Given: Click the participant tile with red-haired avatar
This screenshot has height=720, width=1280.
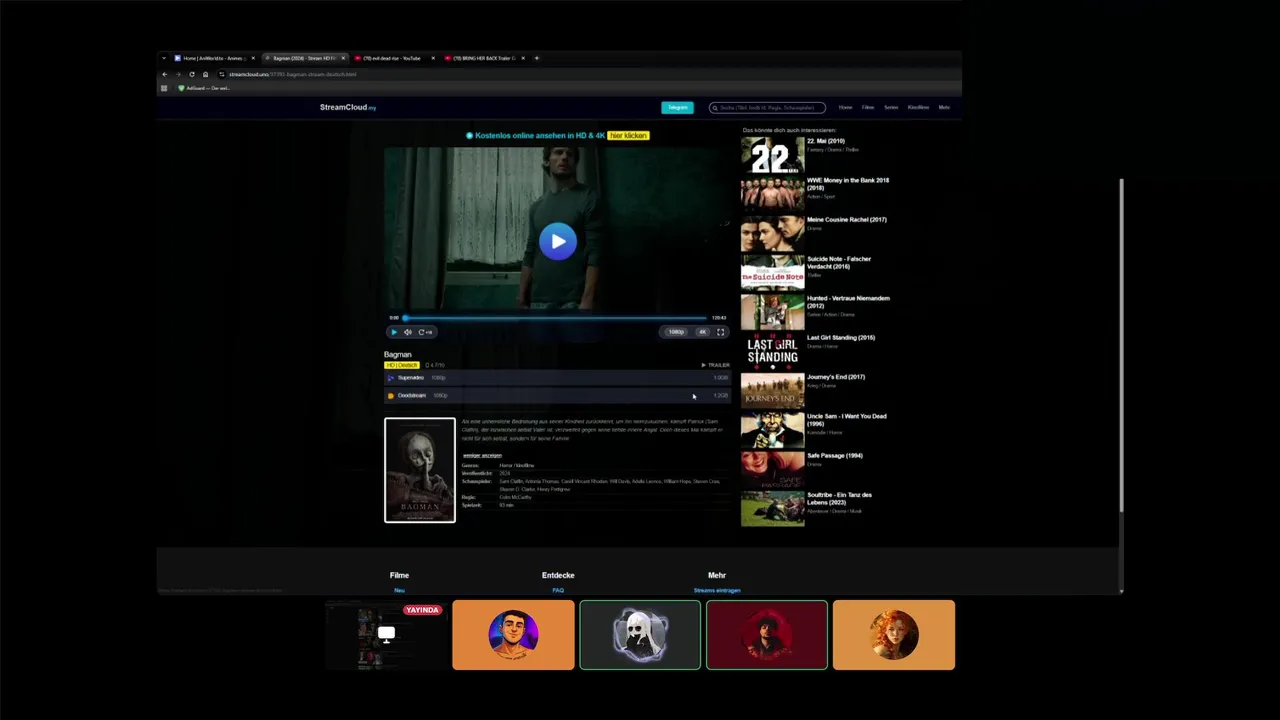Looking at the screenshot, I should 894,635.
